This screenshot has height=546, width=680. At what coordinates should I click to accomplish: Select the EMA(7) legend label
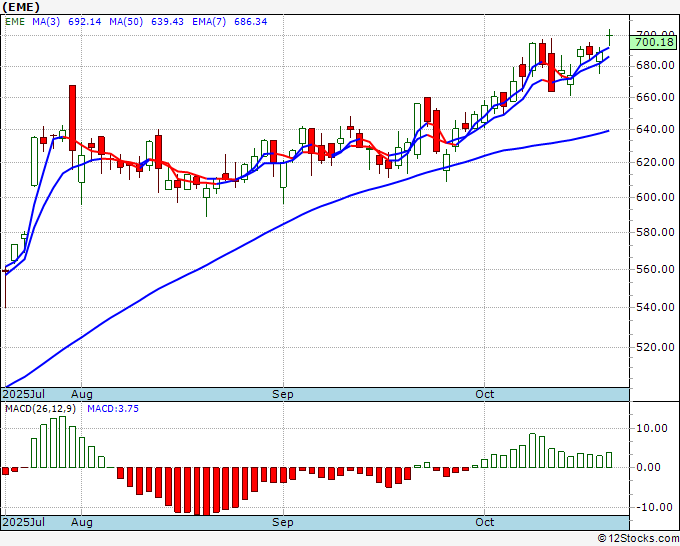[209, 22]
